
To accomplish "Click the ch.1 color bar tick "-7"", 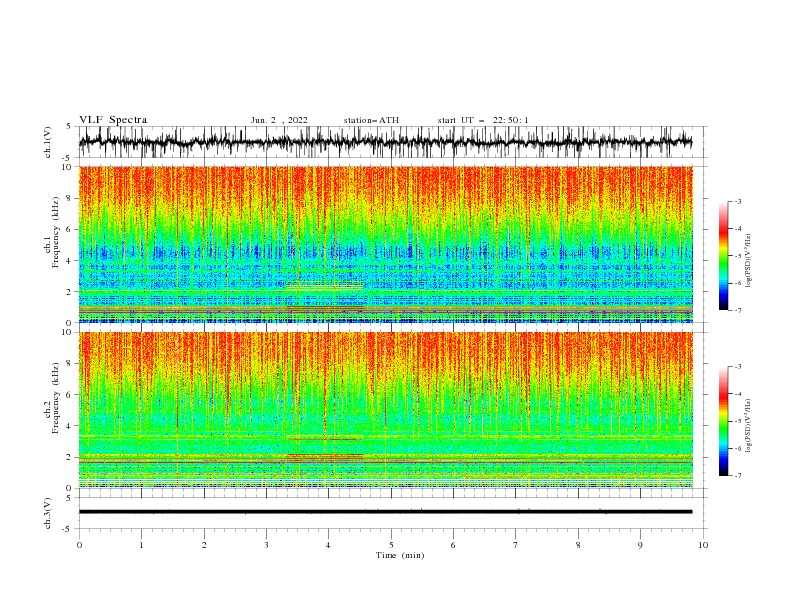I will [x=738, y=310].
